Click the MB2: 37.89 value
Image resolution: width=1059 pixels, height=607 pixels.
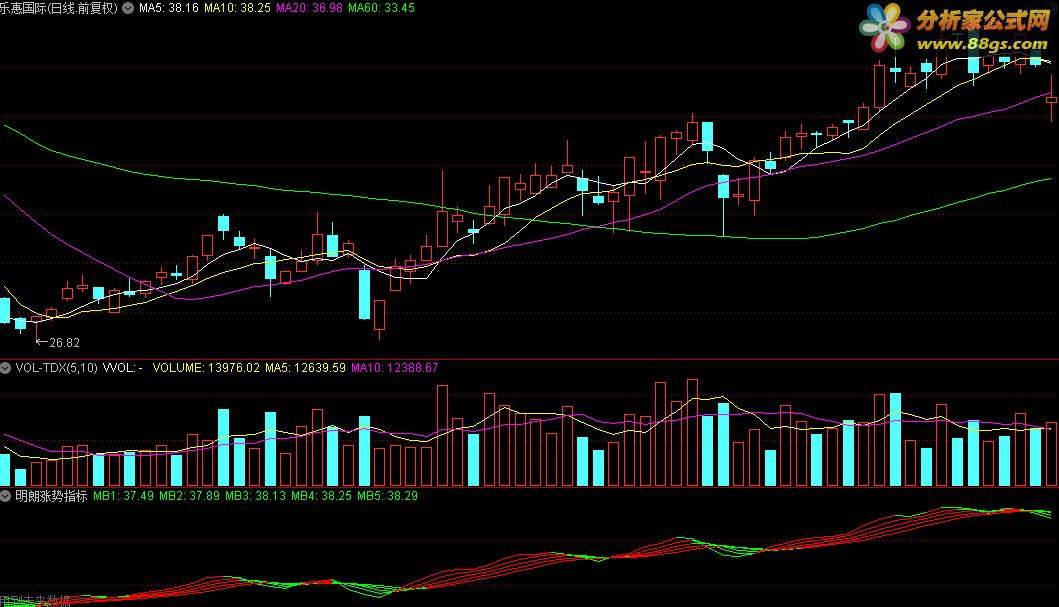(x=189, y=496)
